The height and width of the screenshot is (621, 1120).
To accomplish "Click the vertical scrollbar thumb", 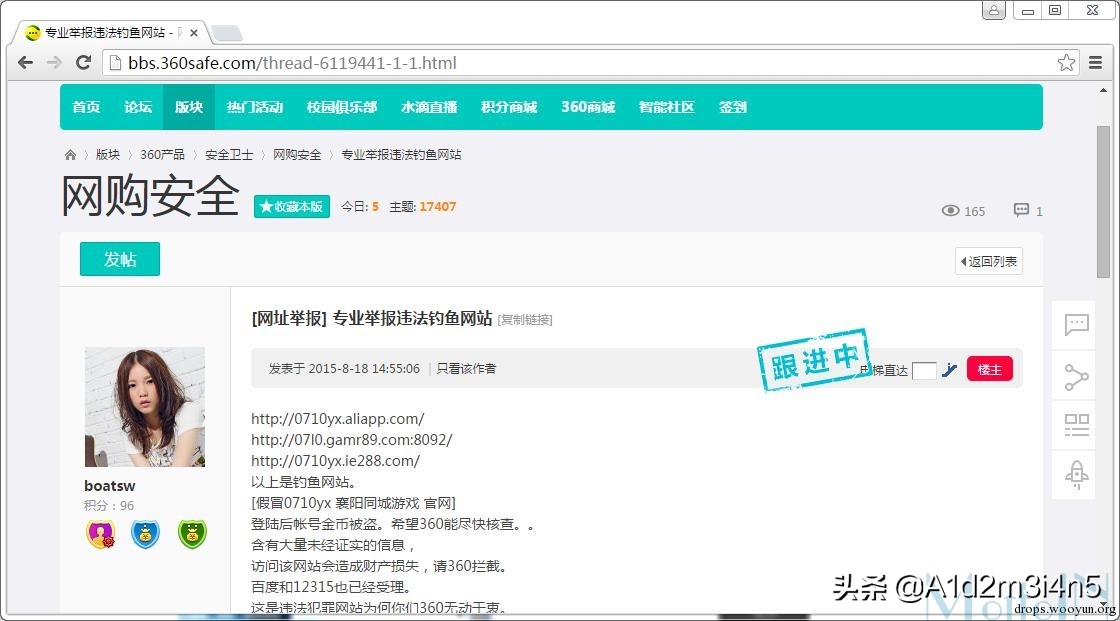I will pos(1104,202).
